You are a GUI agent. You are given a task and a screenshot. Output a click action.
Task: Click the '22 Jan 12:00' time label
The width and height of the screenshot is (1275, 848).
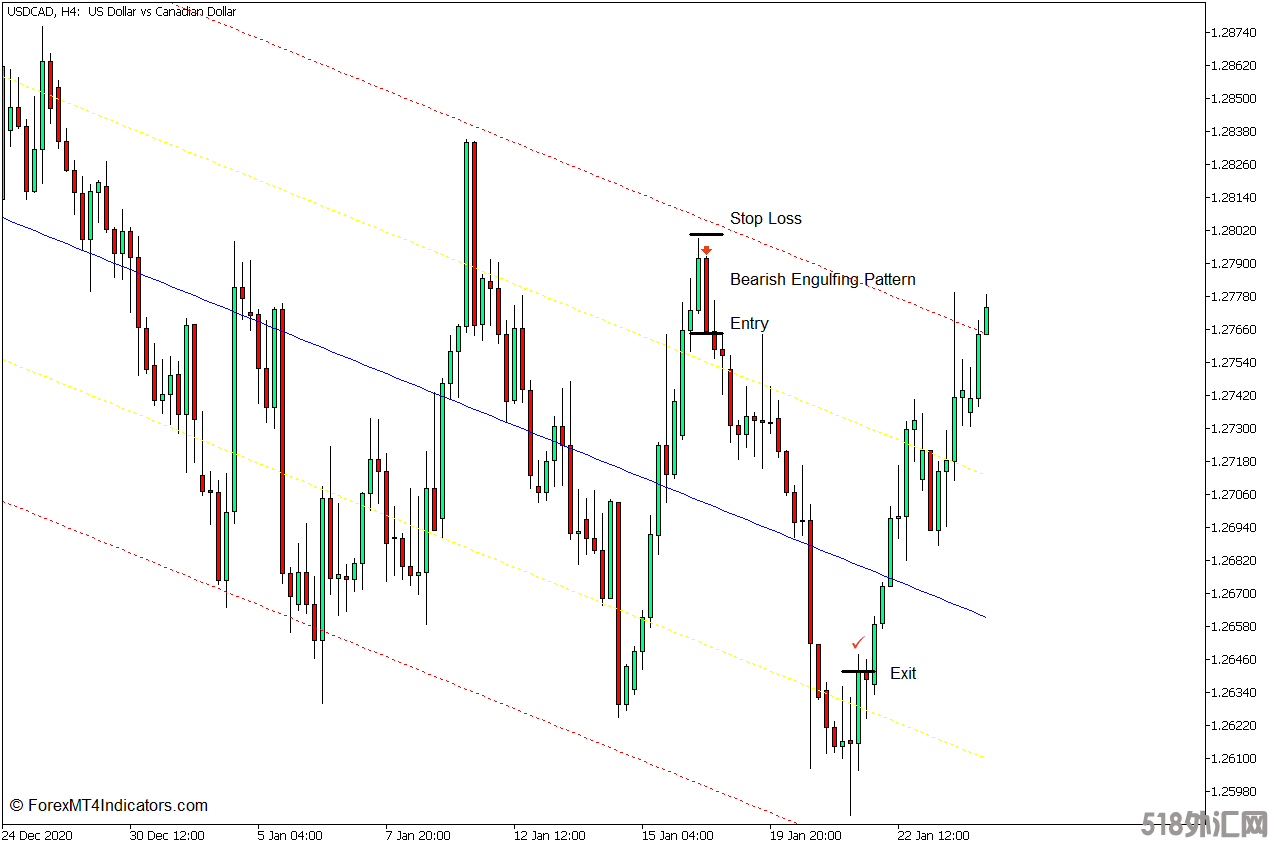(x=932, y=834)
